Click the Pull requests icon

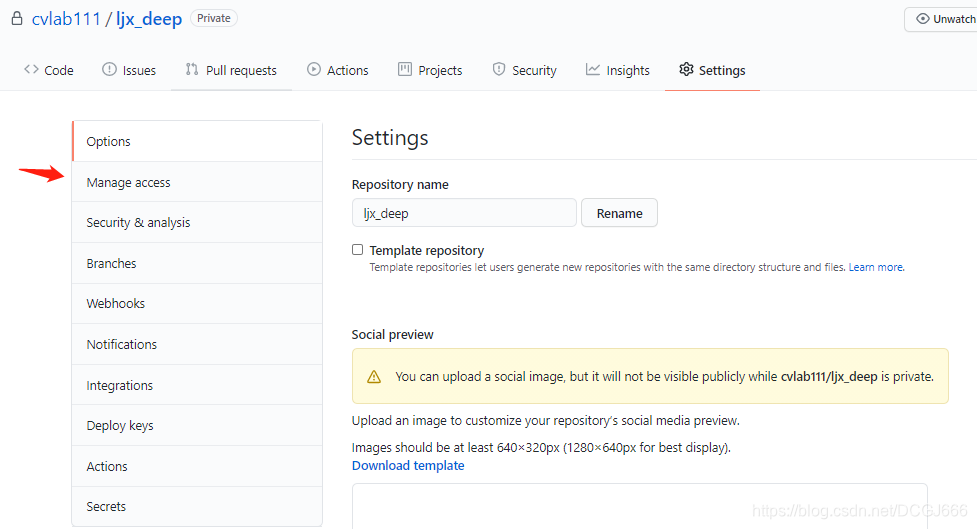pos(192,70)
